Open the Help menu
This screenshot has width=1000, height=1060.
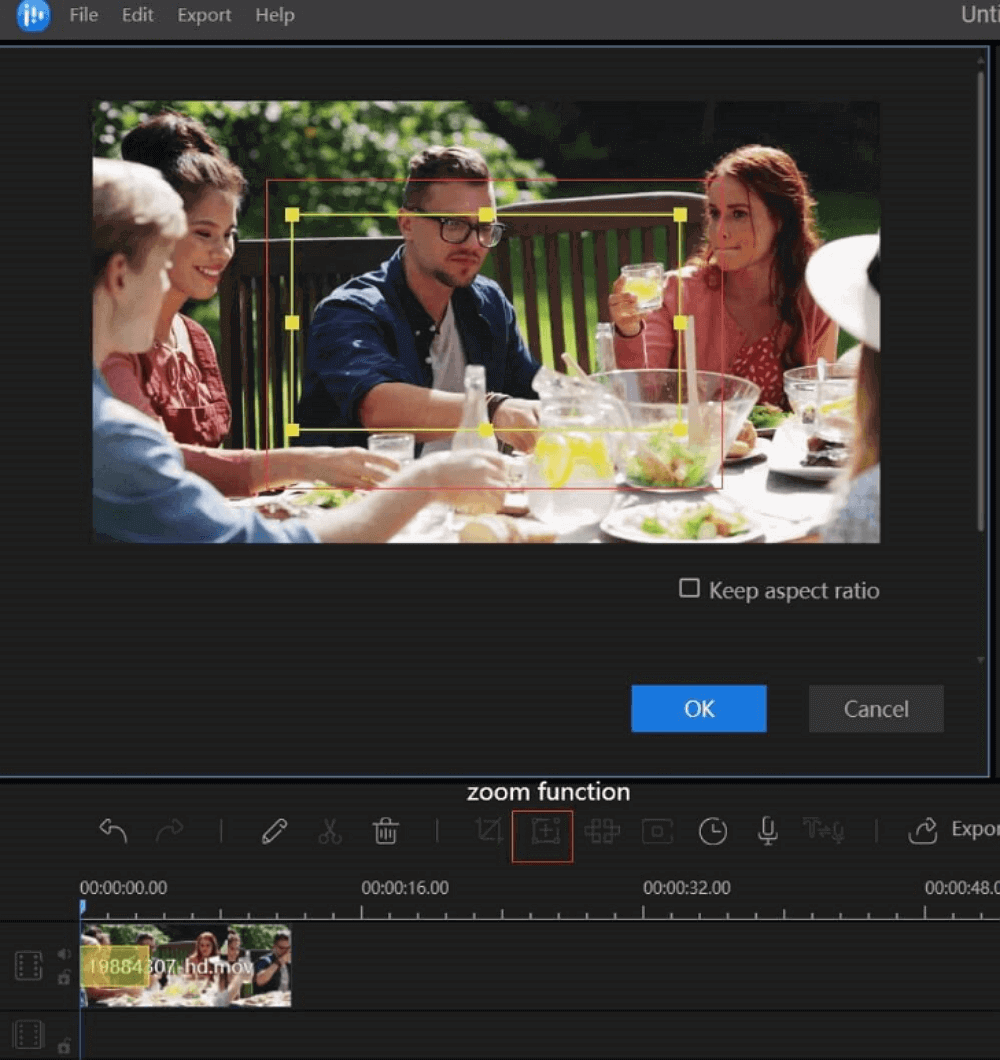[x=274, y=15]
